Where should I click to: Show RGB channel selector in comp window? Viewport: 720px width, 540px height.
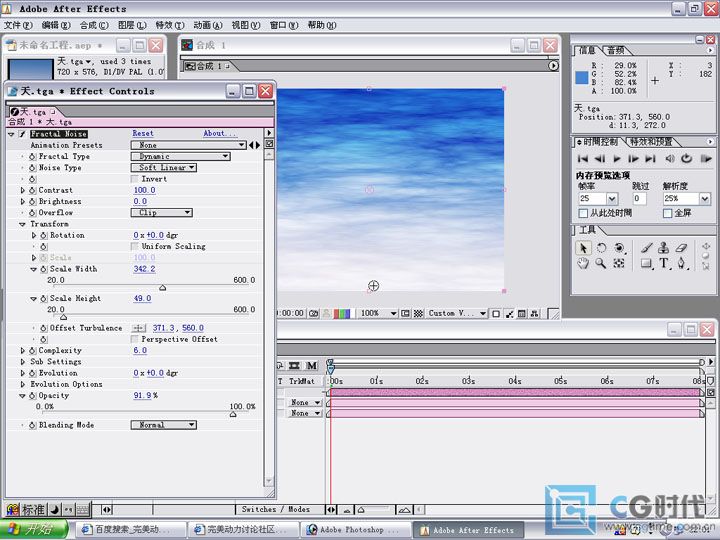click(342, 314)
